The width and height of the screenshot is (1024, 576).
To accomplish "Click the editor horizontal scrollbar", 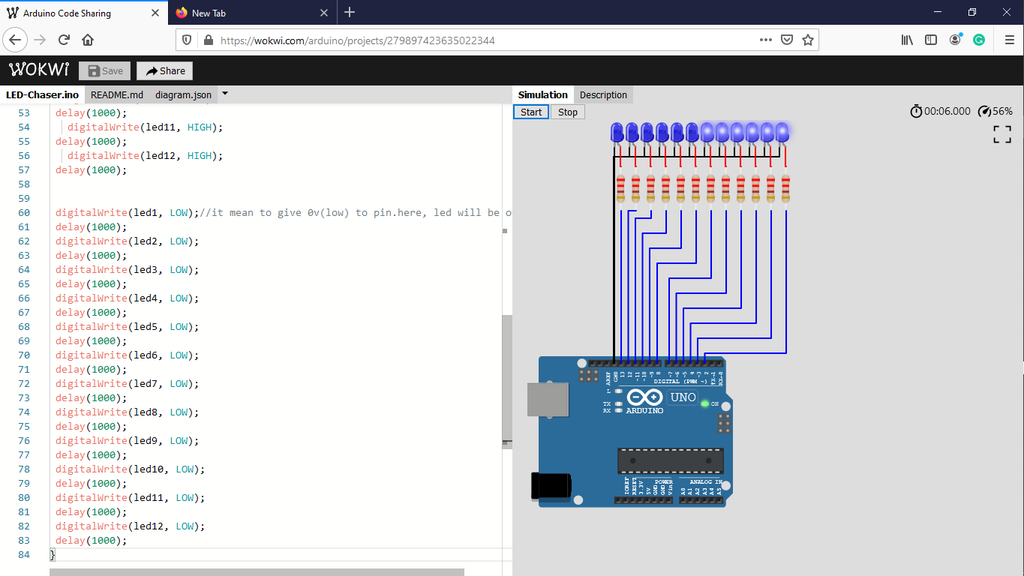I will point(257,572).
